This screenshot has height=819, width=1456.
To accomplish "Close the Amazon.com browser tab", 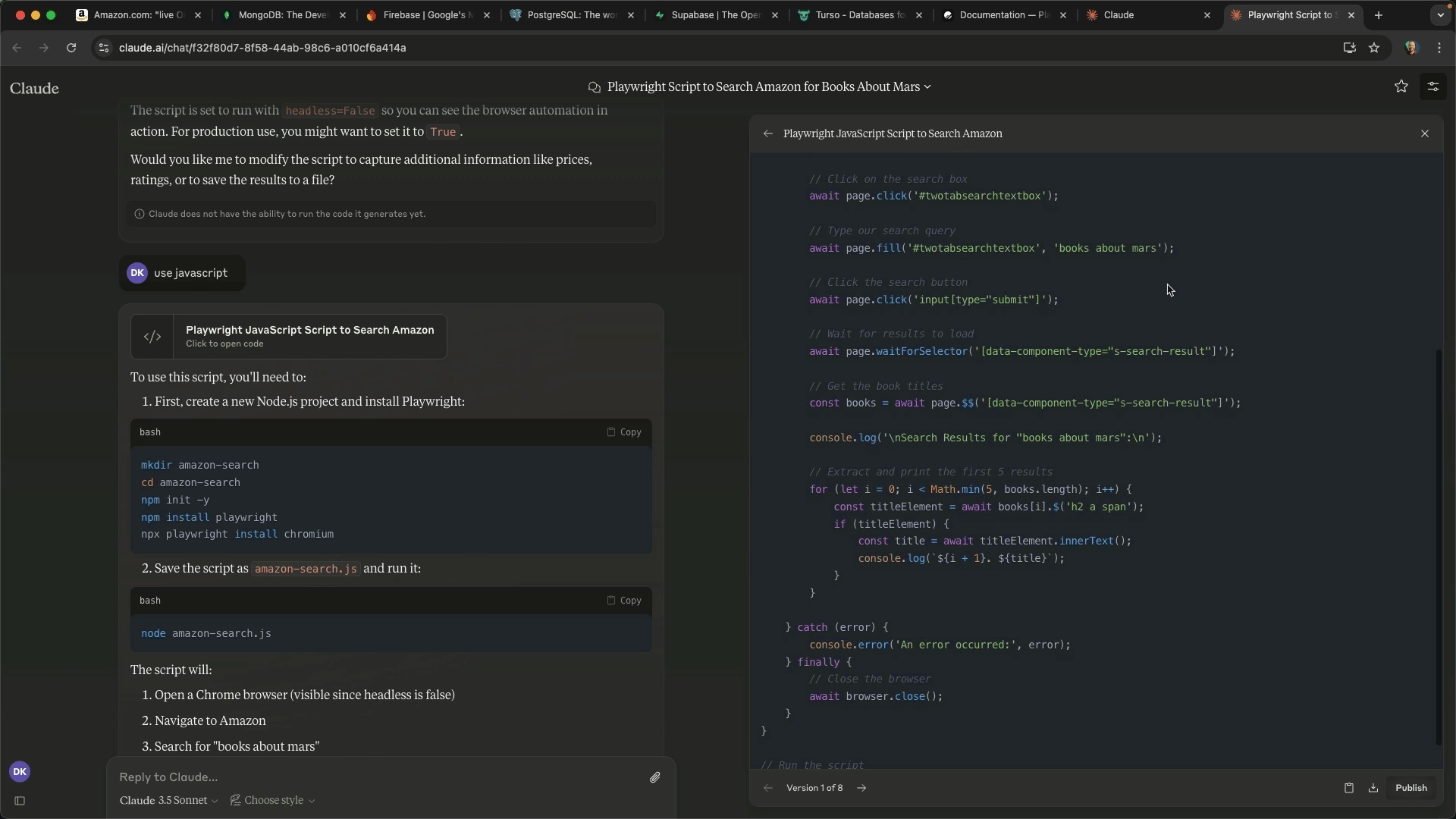I will pos(198,15).
